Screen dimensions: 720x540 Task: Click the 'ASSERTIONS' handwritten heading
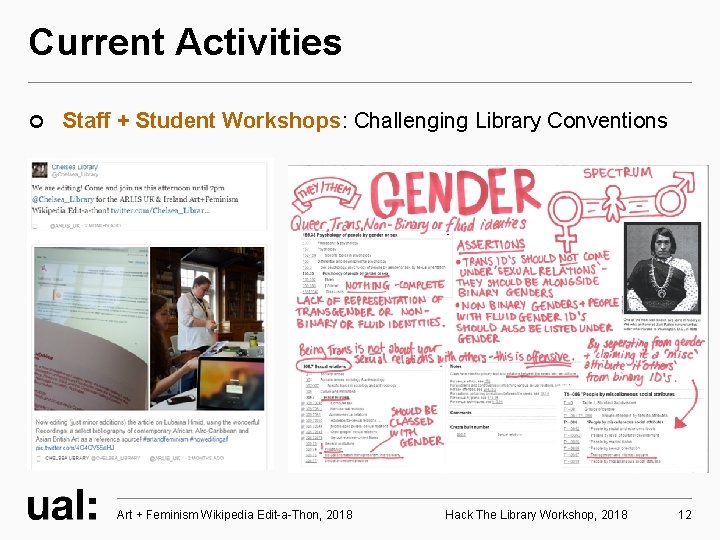(x=491, y=246)
